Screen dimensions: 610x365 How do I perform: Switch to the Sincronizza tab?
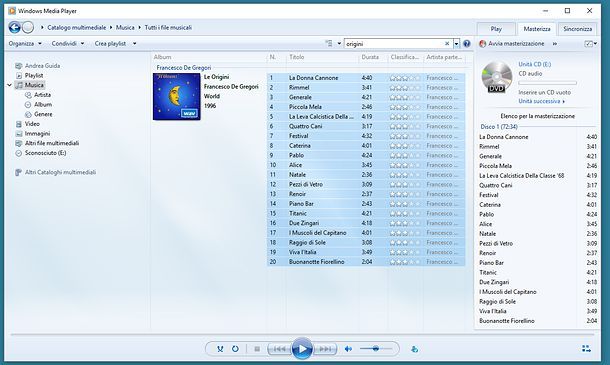(578, 29)
